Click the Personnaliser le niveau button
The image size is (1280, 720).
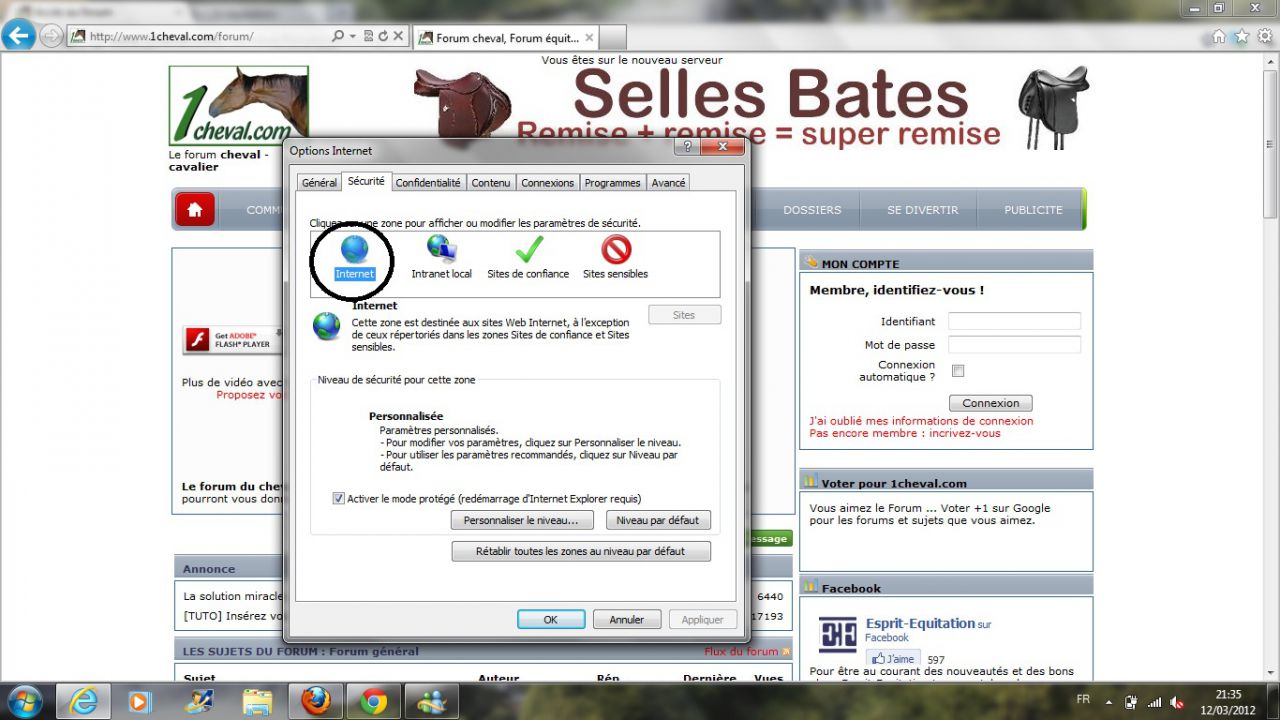[x=521, y=521]
